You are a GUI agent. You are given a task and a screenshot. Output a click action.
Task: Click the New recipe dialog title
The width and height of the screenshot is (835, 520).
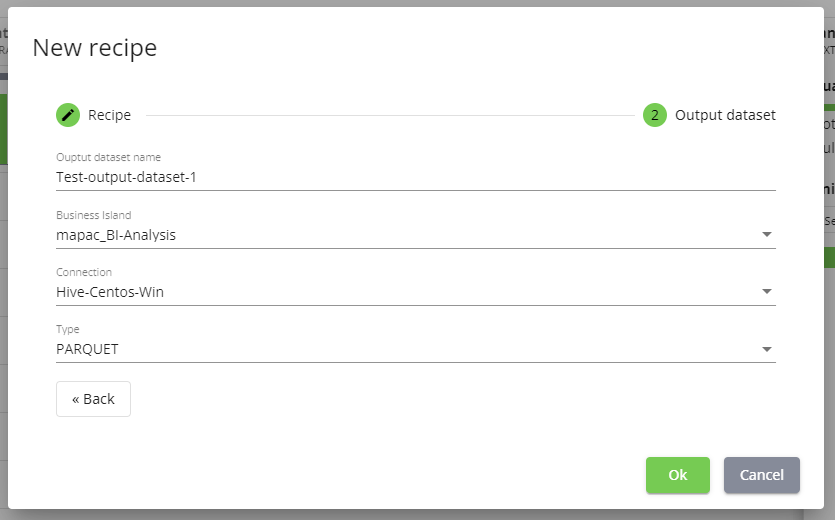click(95, 47)
